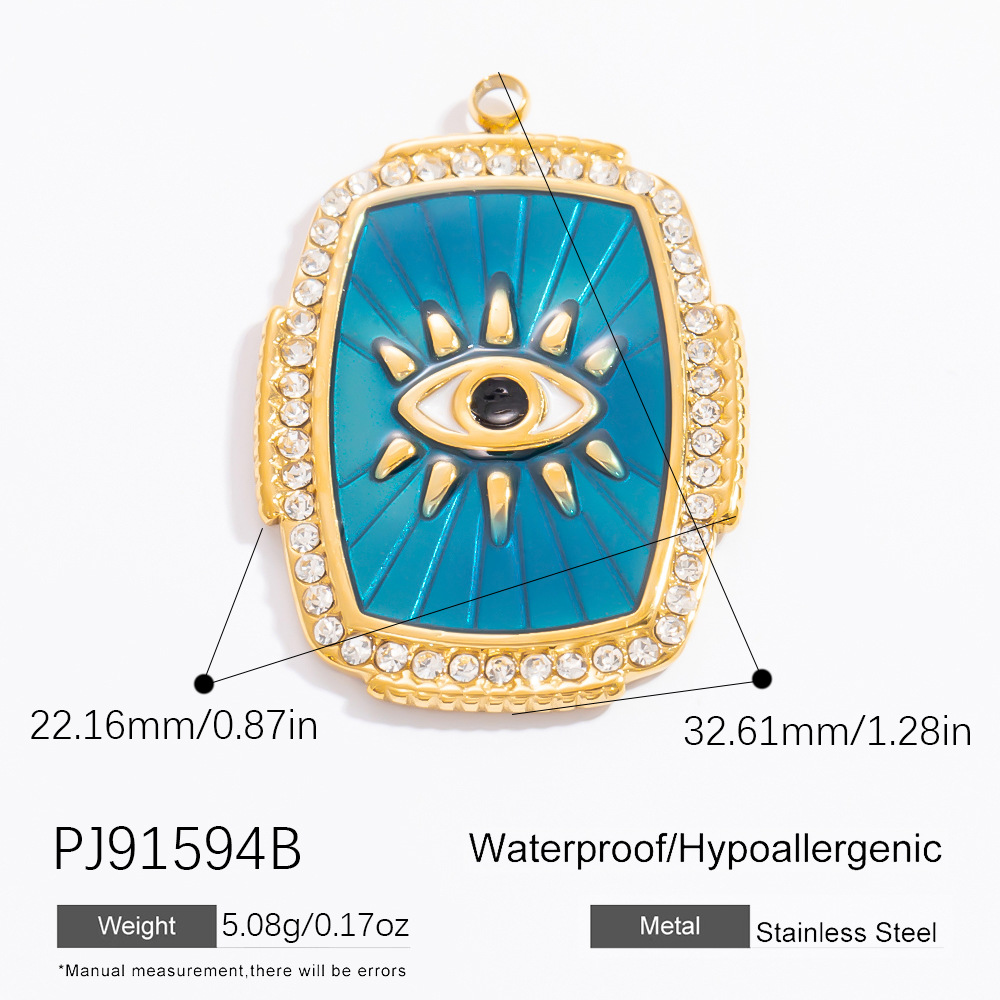Click the PJ91594B product code

pyautogui.click(x=177, y=849)
